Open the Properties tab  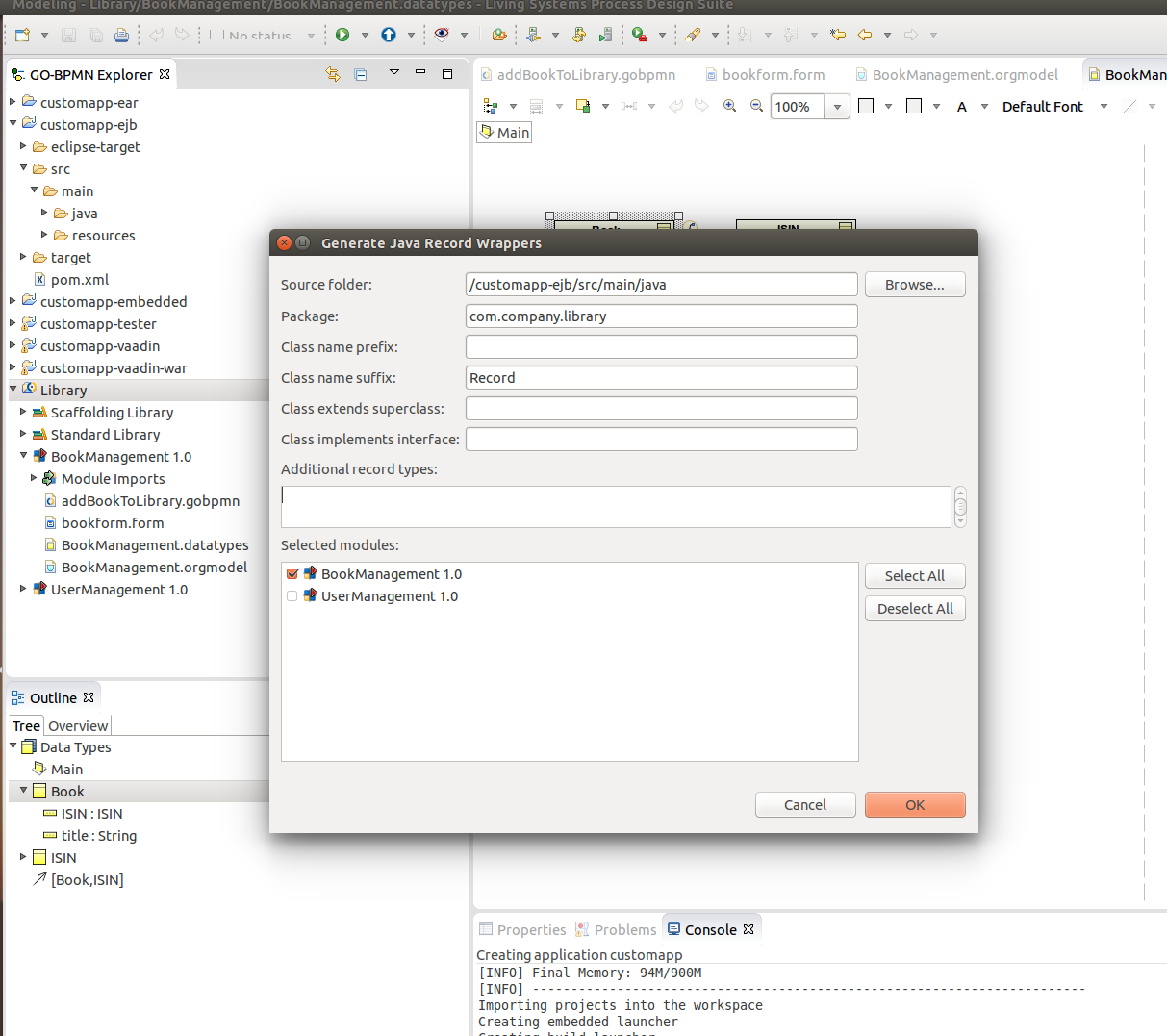pyautogui.click(x=522, y=929)
